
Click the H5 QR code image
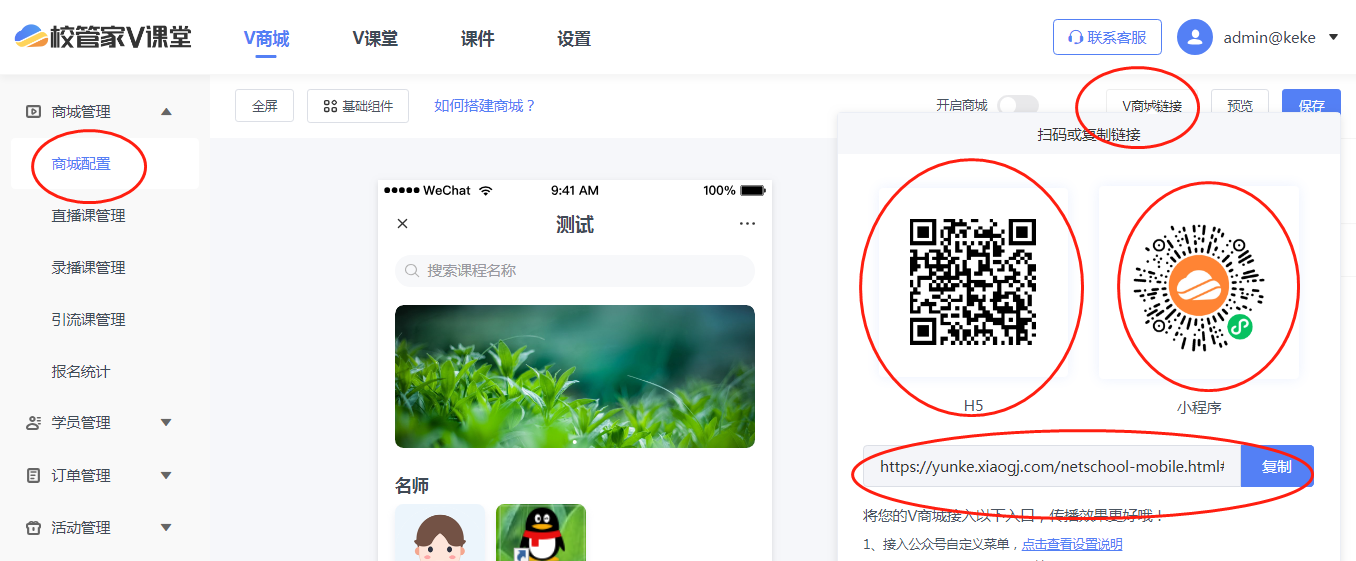[x=973, y=282]
